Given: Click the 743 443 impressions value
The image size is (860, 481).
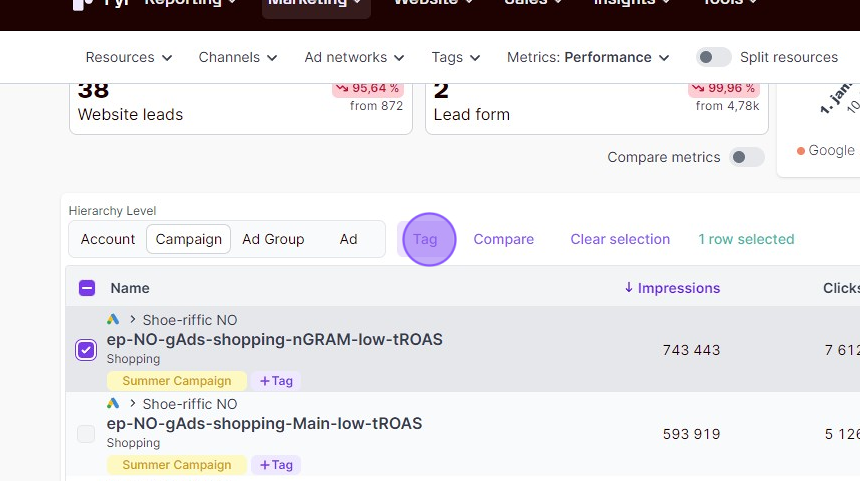Looking at the screenshot, I should point(691,350).
